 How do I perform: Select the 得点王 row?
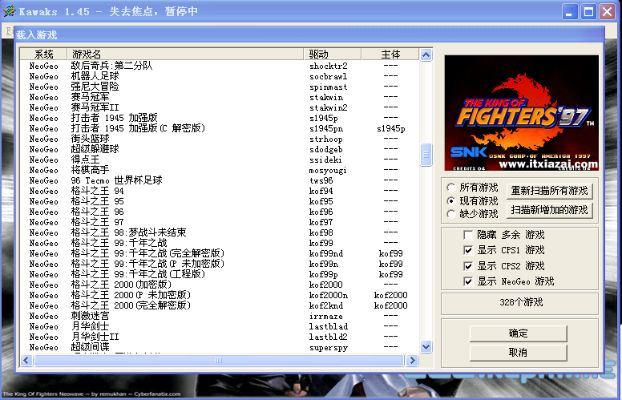pyautogui.click(x=219, y=160)
